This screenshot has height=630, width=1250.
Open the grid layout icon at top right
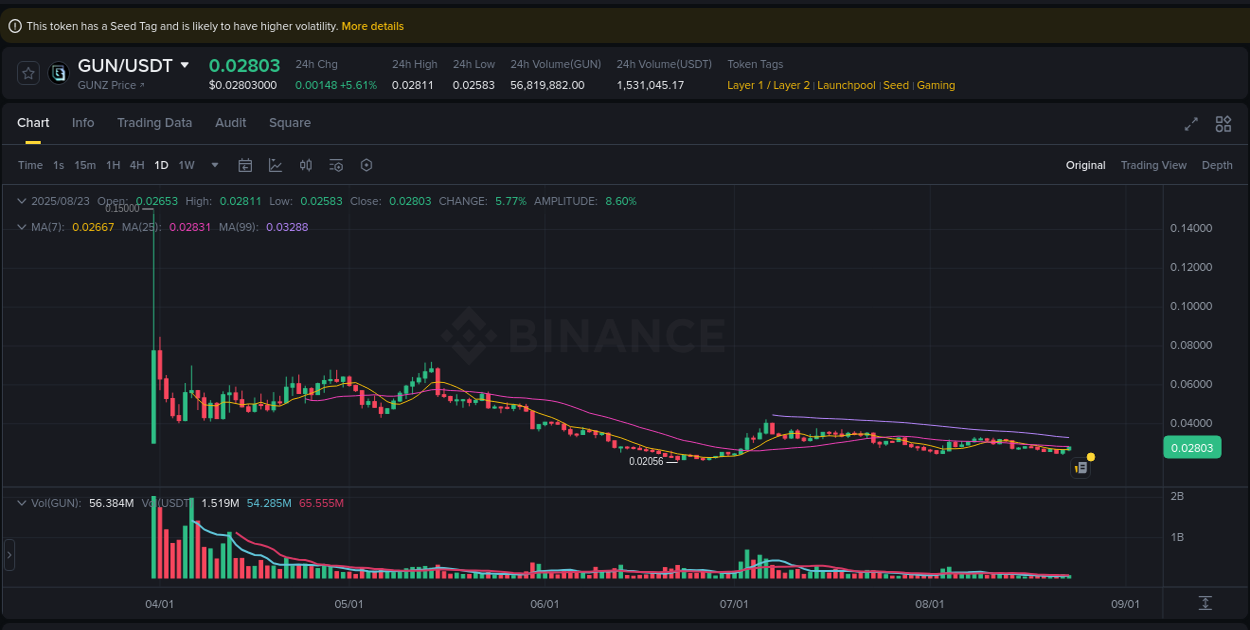[x=1223, y=124]
